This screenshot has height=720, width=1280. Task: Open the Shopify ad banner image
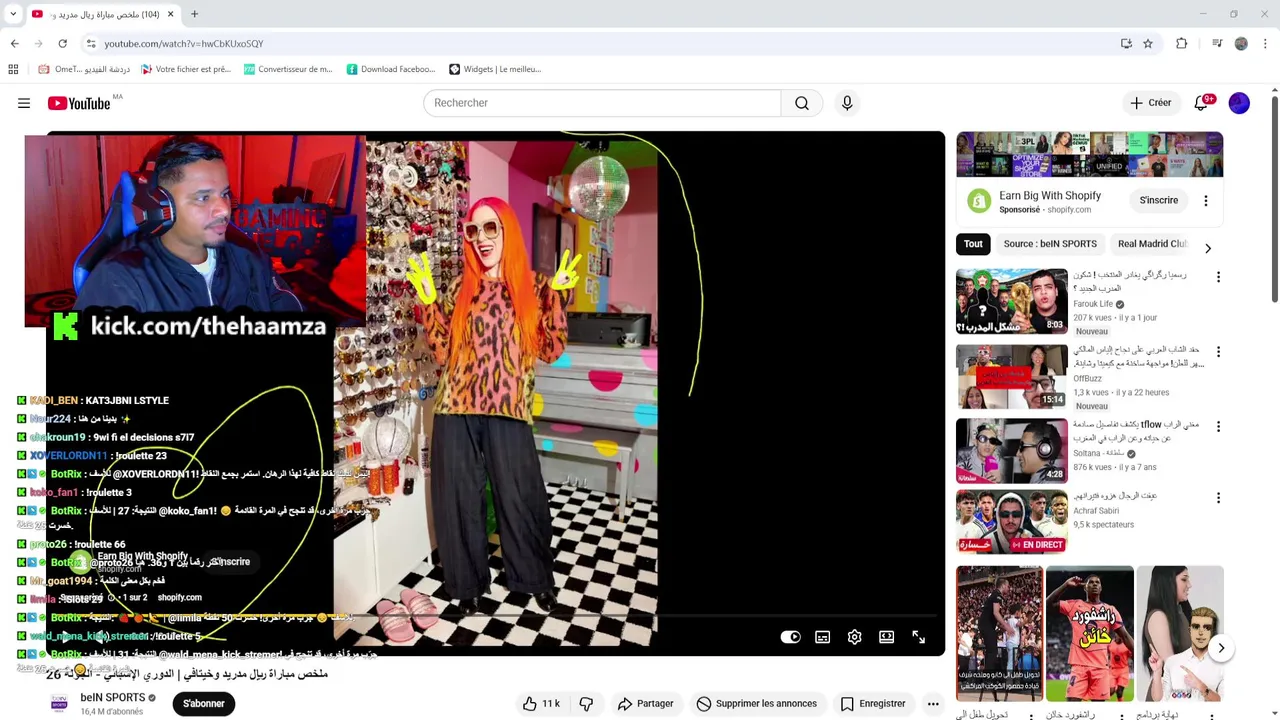click(1089, 154)
